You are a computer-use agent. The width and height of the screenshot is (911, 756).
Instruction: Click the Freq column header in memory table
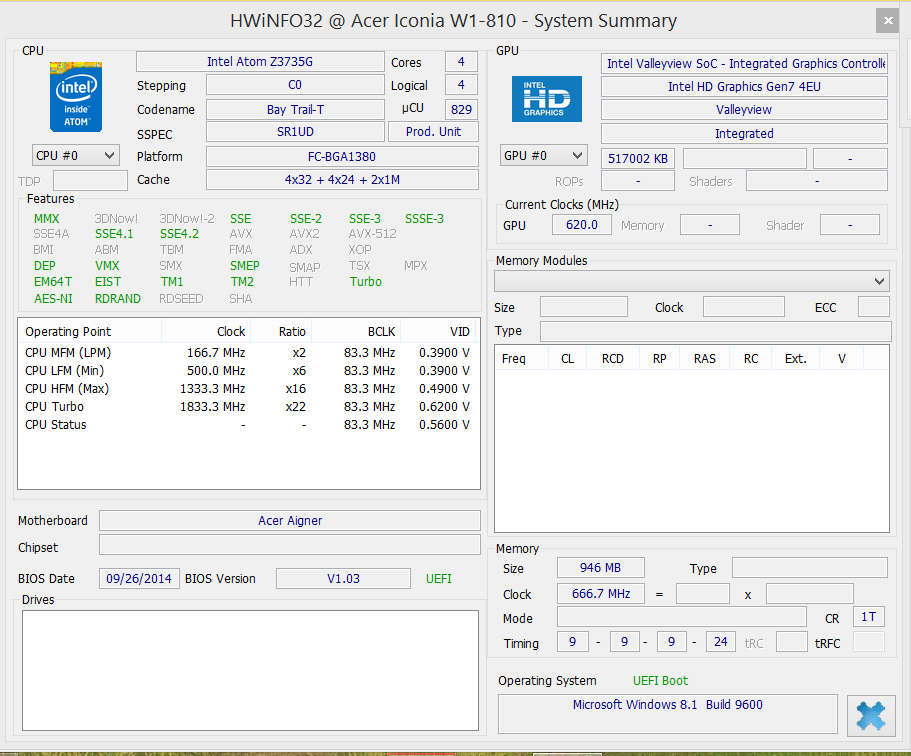(x=521, y=359)
